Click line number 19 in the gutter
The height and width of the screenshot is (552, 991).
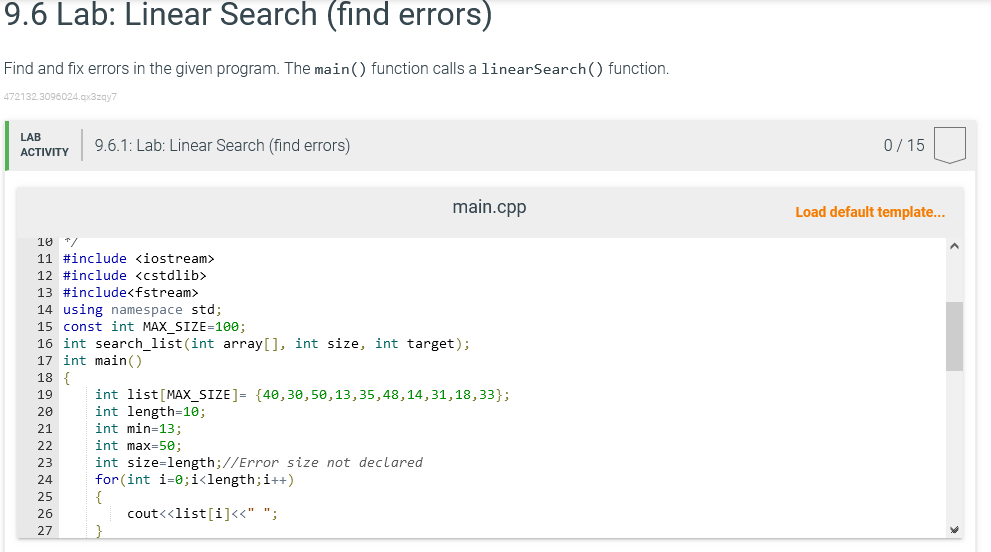(44, 395)
